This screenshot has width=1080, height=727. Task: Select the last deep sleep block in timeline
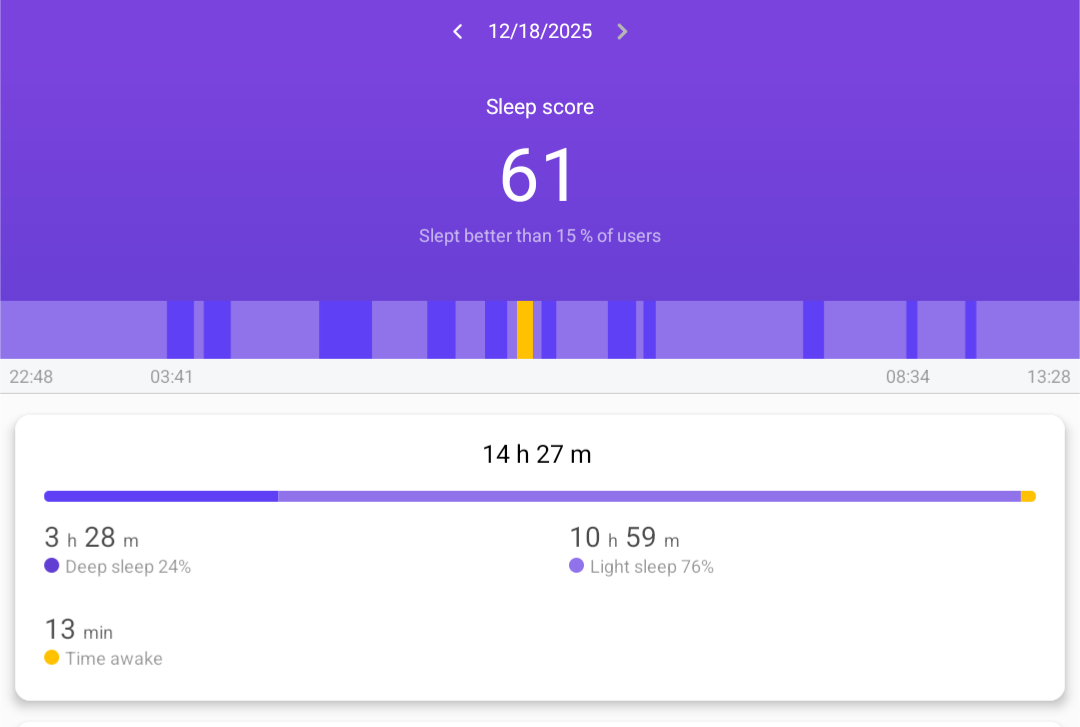coord(970,330)
